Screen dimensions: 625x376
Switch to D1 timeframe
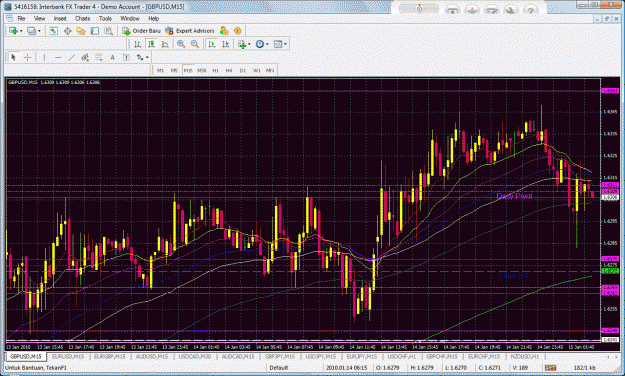click(243, 71)
